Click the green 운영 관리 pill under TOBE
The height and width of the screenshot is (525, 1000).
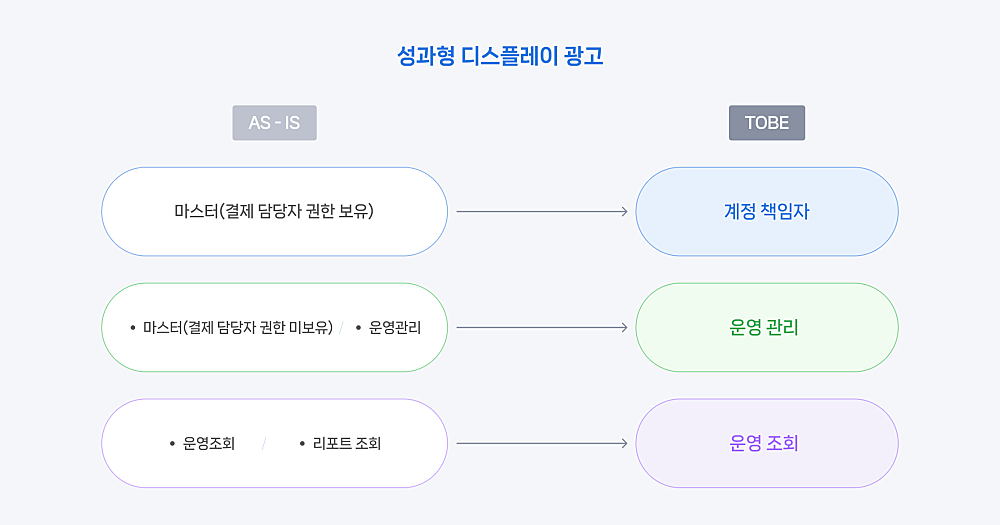click(767, 327)
